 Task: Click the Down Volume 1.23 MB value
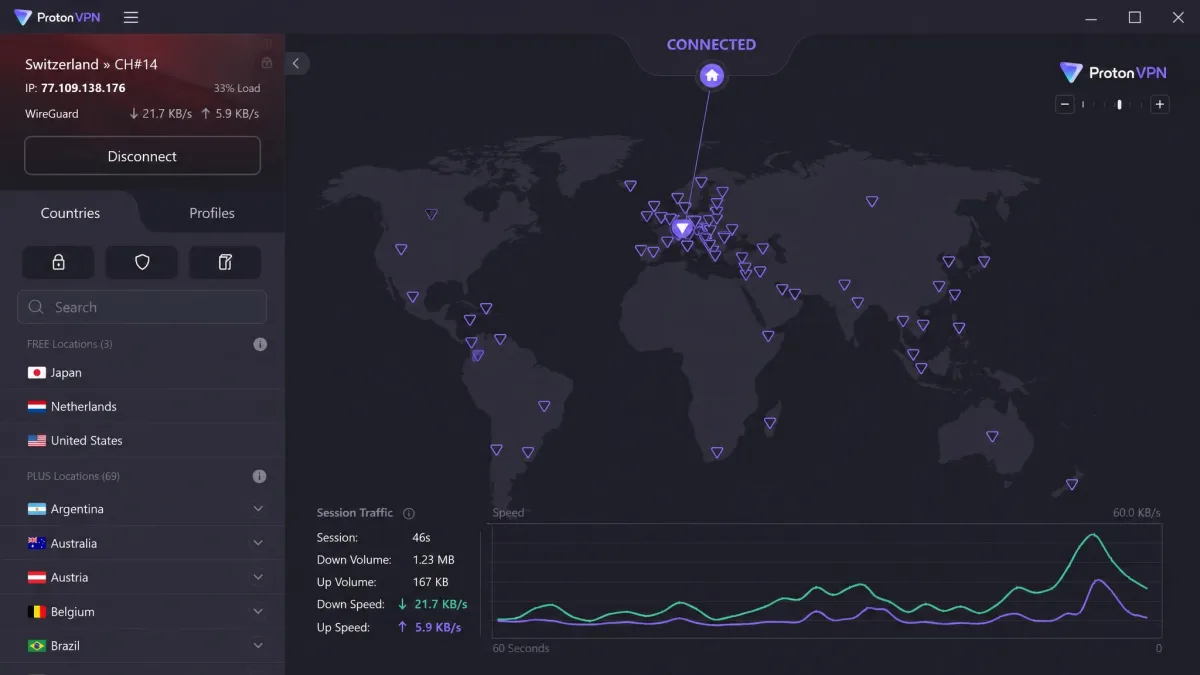click(x=434, y=560)
